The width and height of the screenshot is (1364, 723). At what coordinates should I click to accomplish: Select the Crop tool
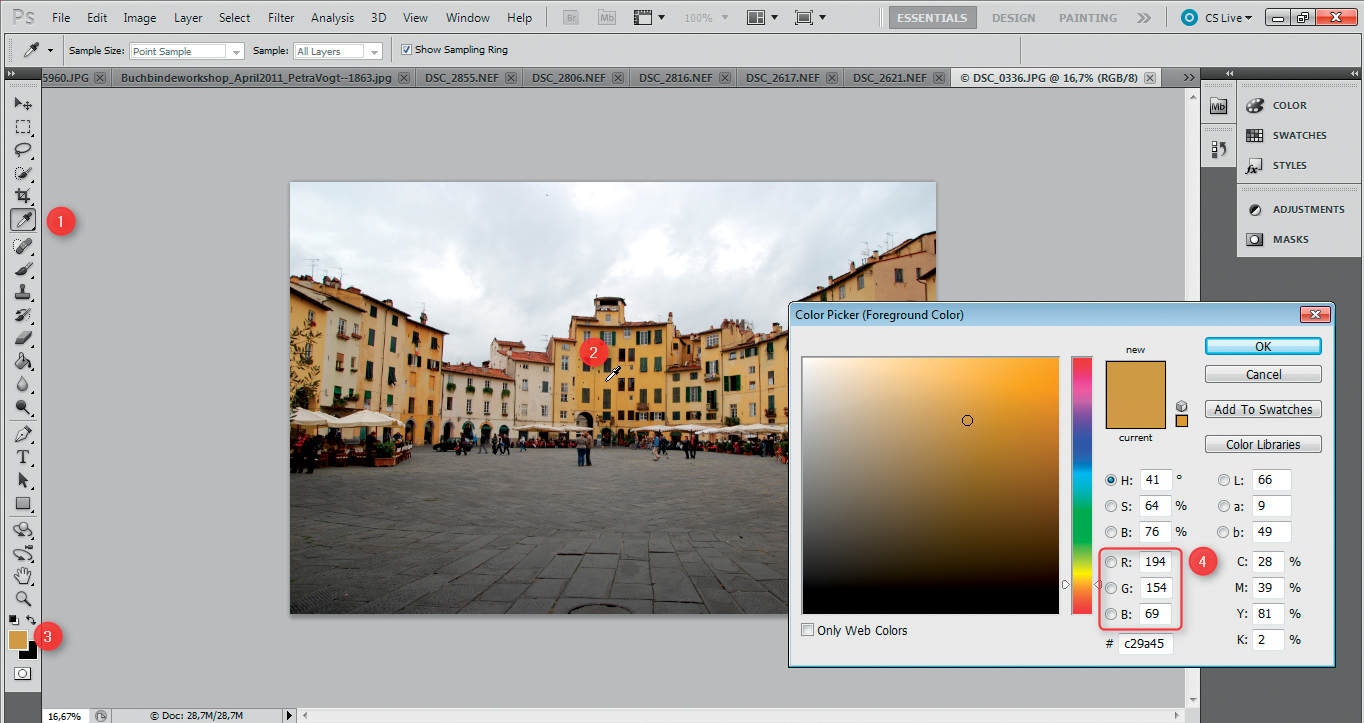(23, 196)
